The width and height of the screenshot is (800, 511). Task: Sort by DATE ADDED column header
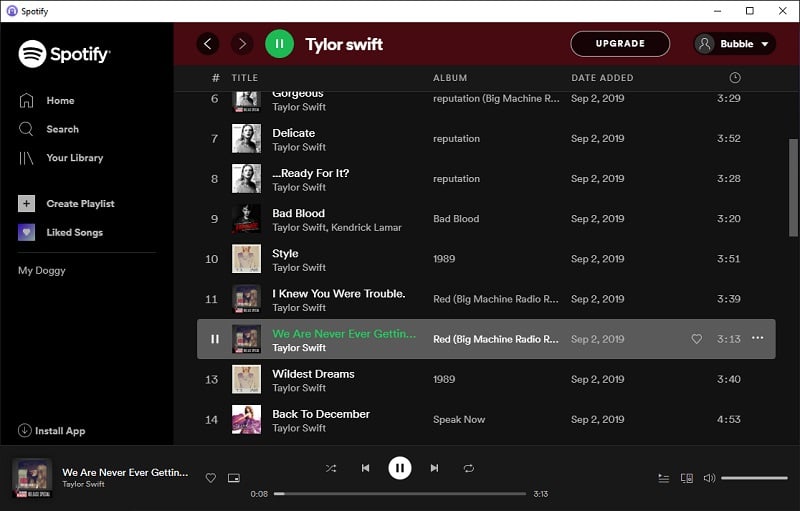[602, 78]
